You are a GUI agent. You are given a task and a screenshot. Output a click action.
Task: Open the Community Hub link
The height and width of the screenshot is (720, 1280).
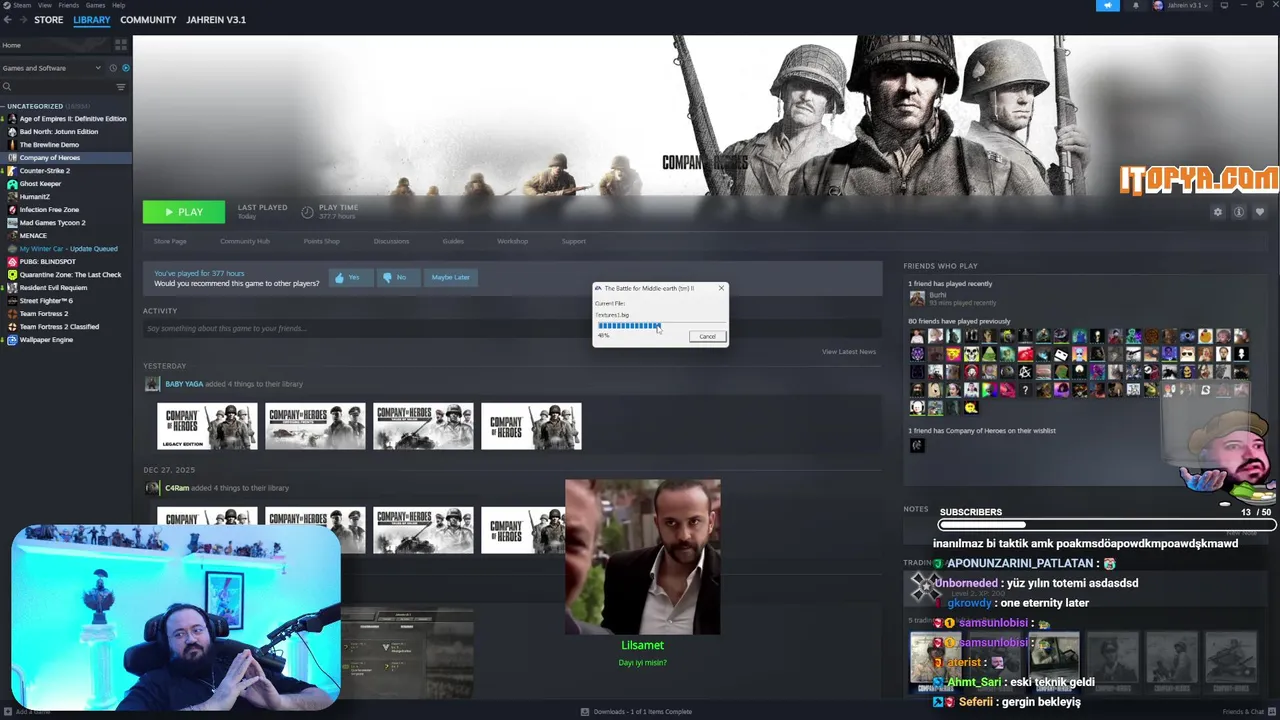245,241
